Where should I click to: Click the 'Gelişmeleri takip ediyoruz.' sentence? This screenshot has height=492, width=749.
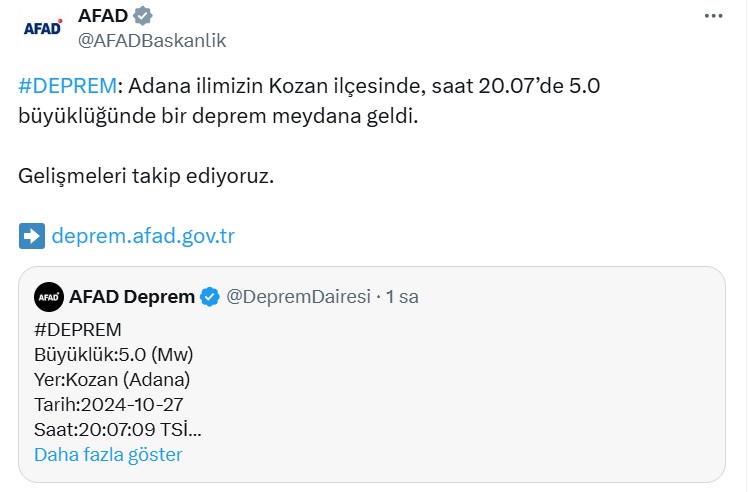tap(146, 176)
